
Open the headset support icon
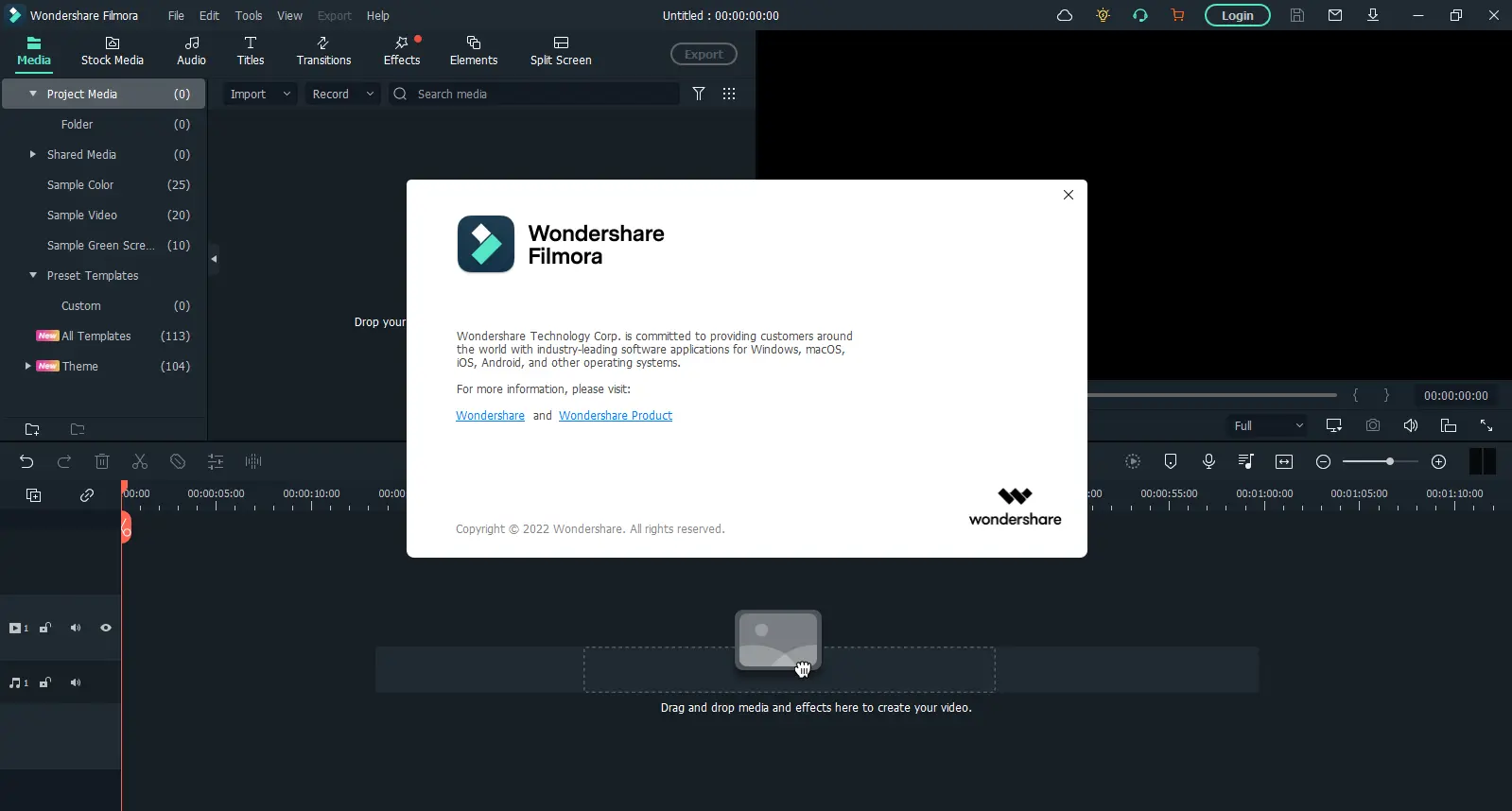[x=1140, y=15]
